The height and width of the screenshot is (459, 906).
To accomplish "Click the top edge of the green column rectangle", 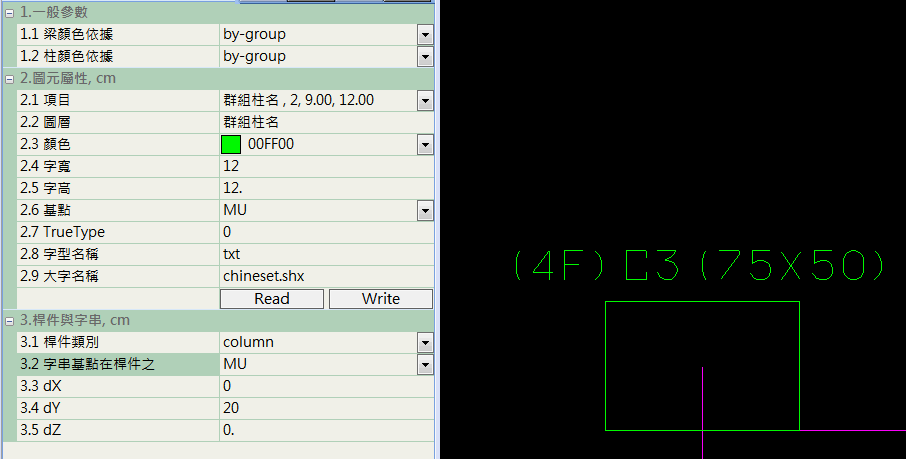I will click(702, 302).
